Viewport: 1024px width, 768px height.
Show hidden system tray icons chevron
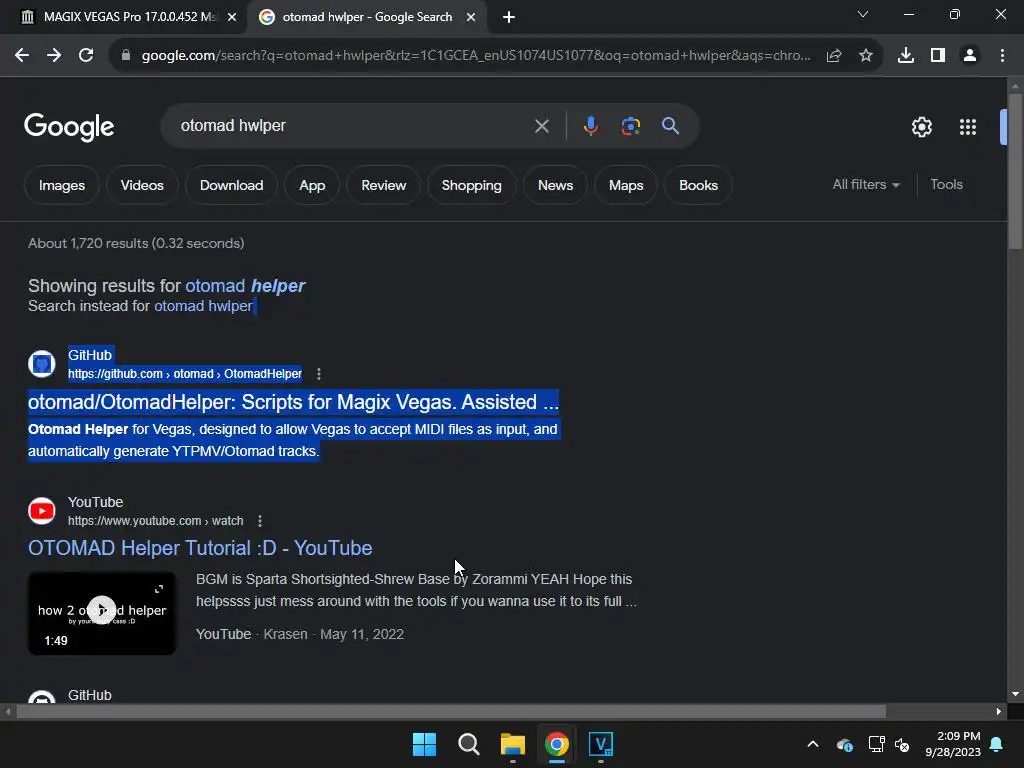(x=812, y=744)
